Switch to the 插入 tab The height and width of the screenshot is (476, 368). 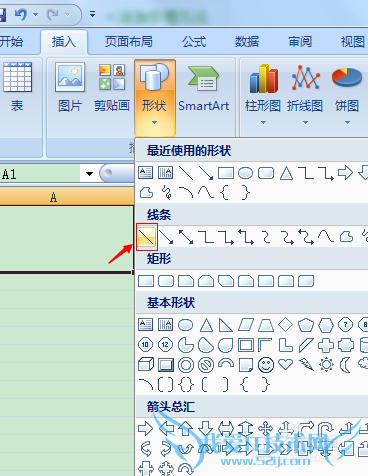[64, 42]
